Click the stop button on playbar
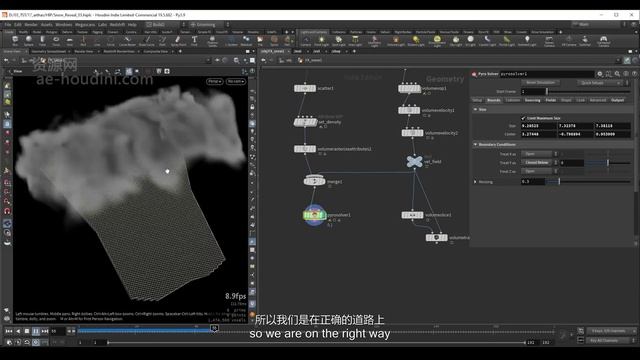The image size is (640, 360). (x=27, y=331)
